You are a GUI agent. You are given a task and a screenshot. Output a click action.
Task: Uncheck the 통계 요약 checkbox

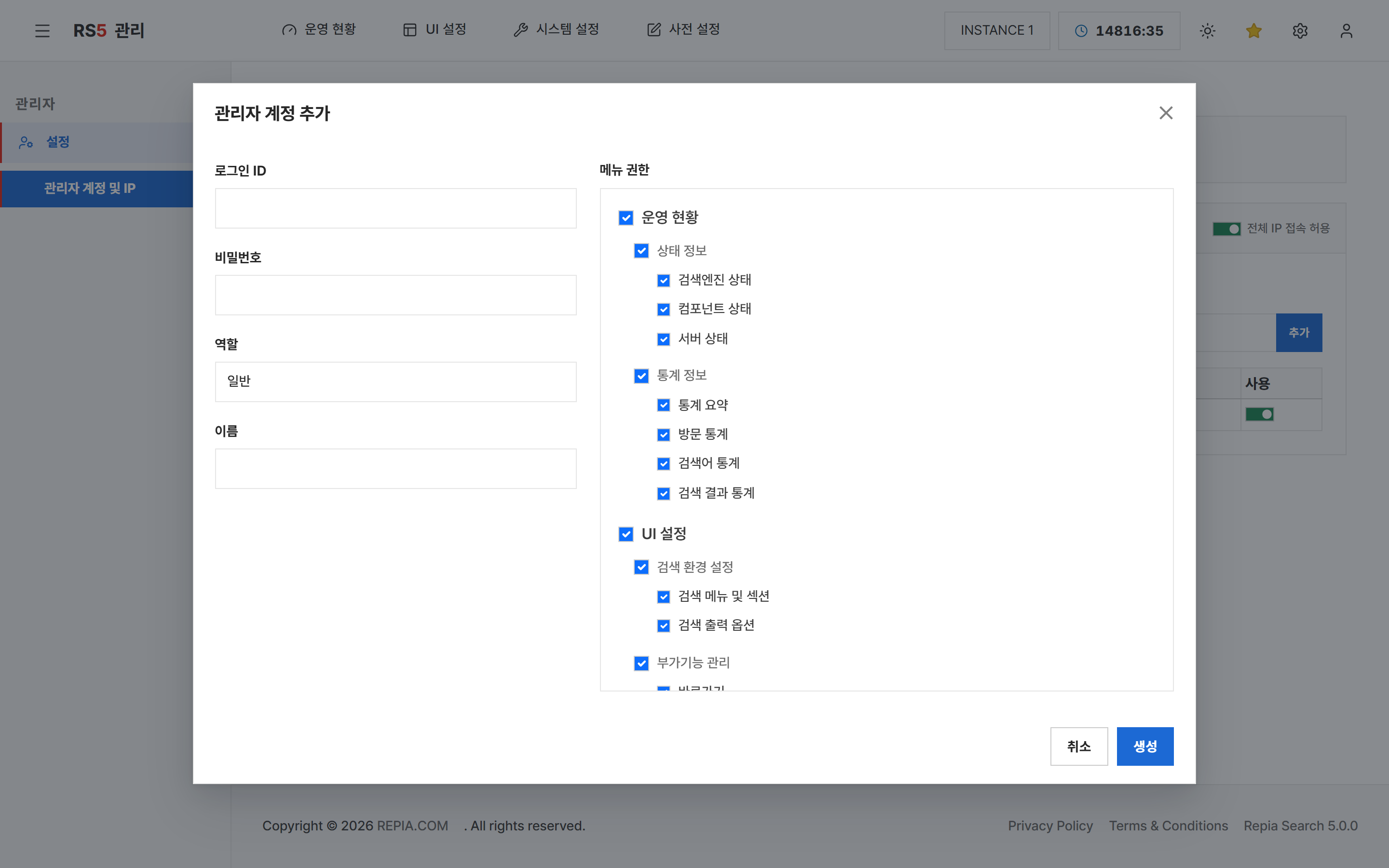(664, 405)
